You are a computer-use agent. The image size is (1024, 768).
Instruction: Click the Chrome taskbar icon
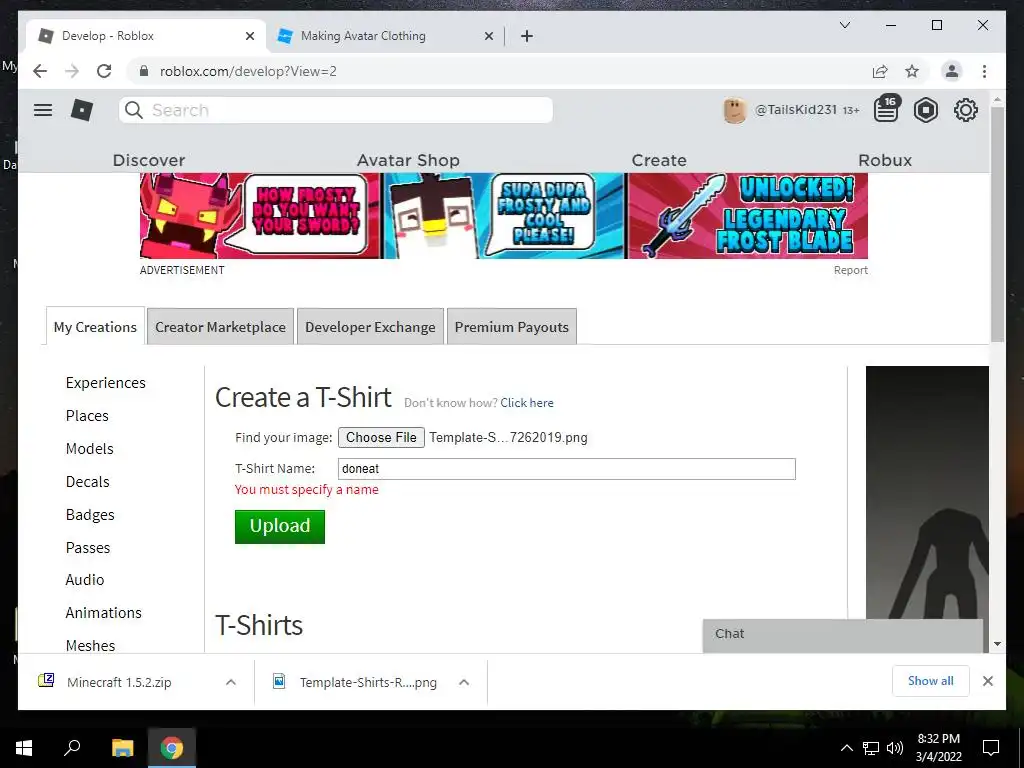[x=172, y=748]
